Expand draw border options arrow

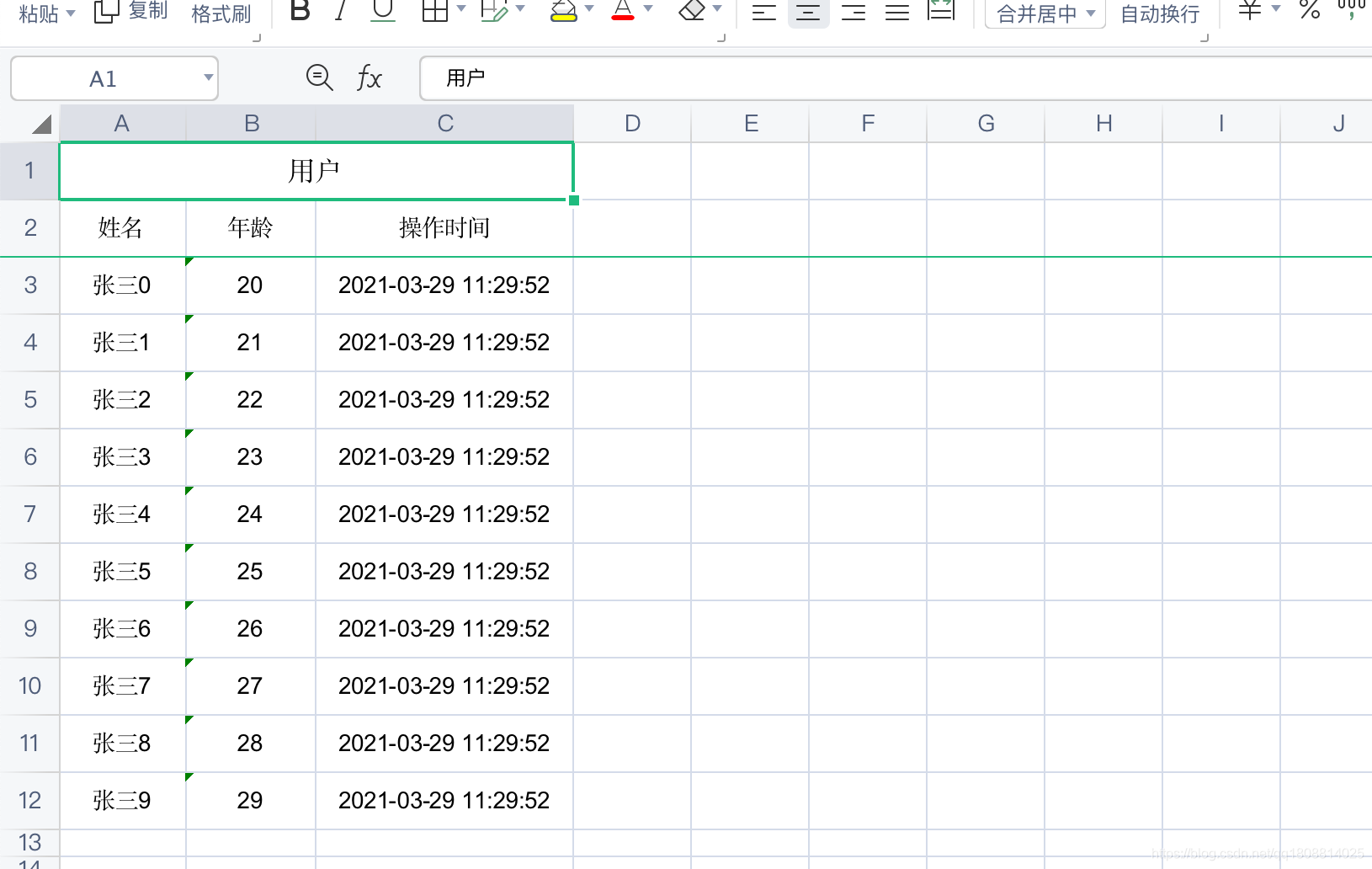[x=520, y=9]
